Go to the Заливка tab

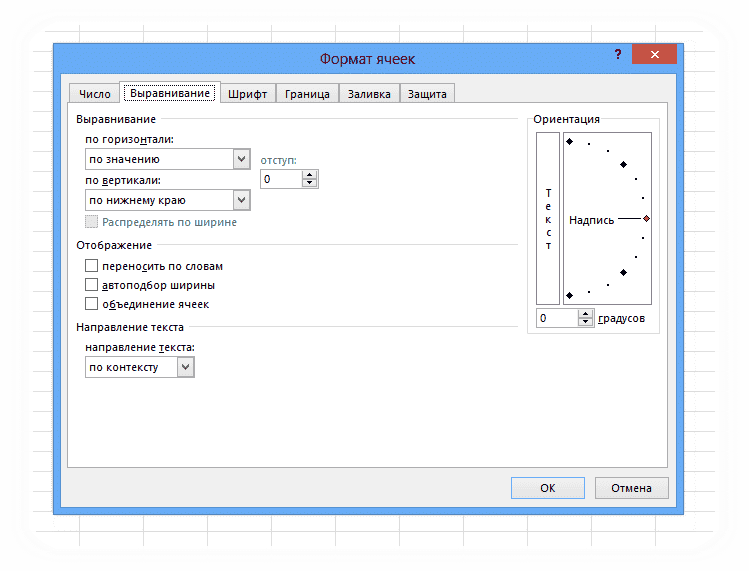[369, 94]
